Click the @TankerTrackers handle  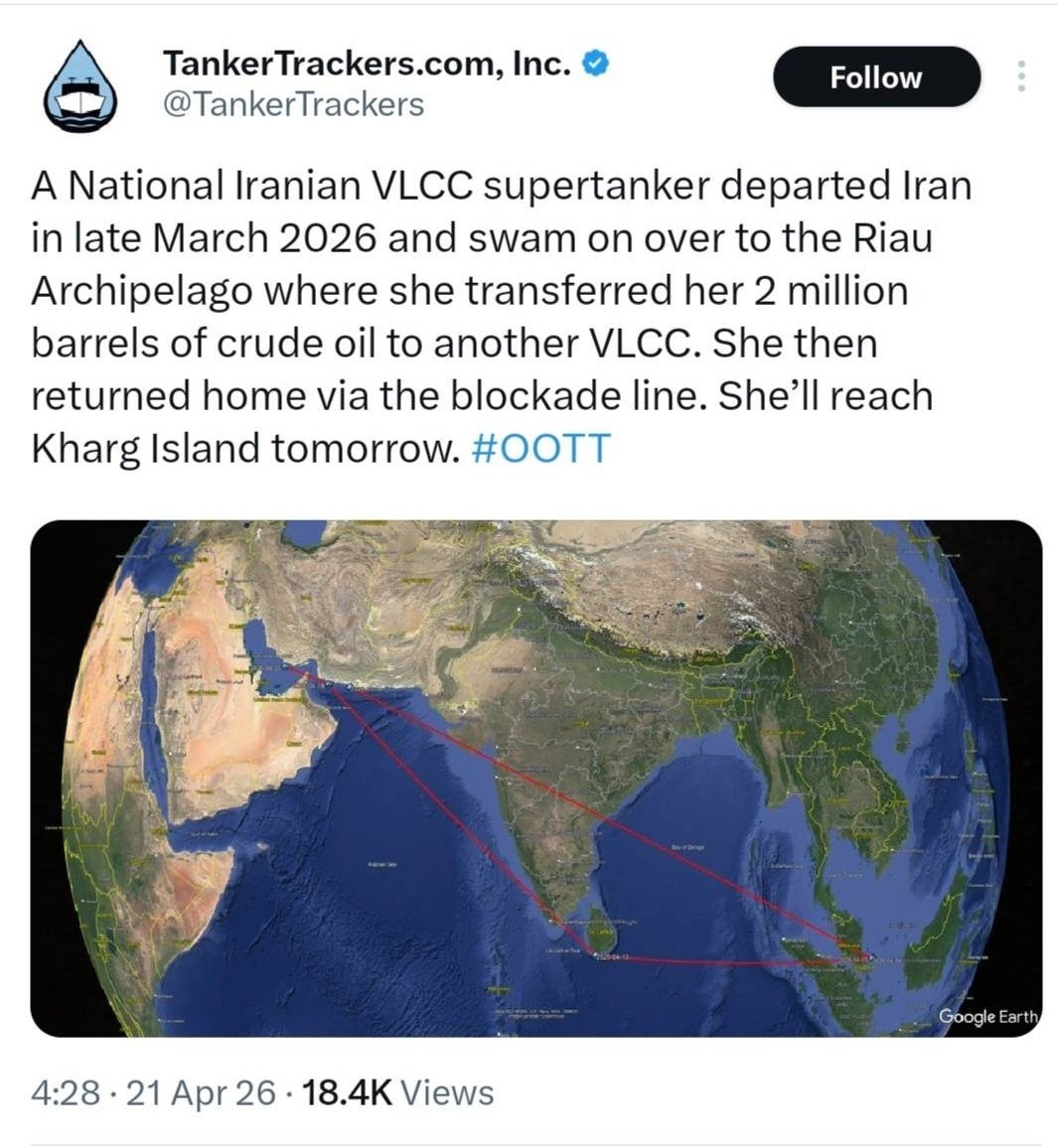pos(293,104)
